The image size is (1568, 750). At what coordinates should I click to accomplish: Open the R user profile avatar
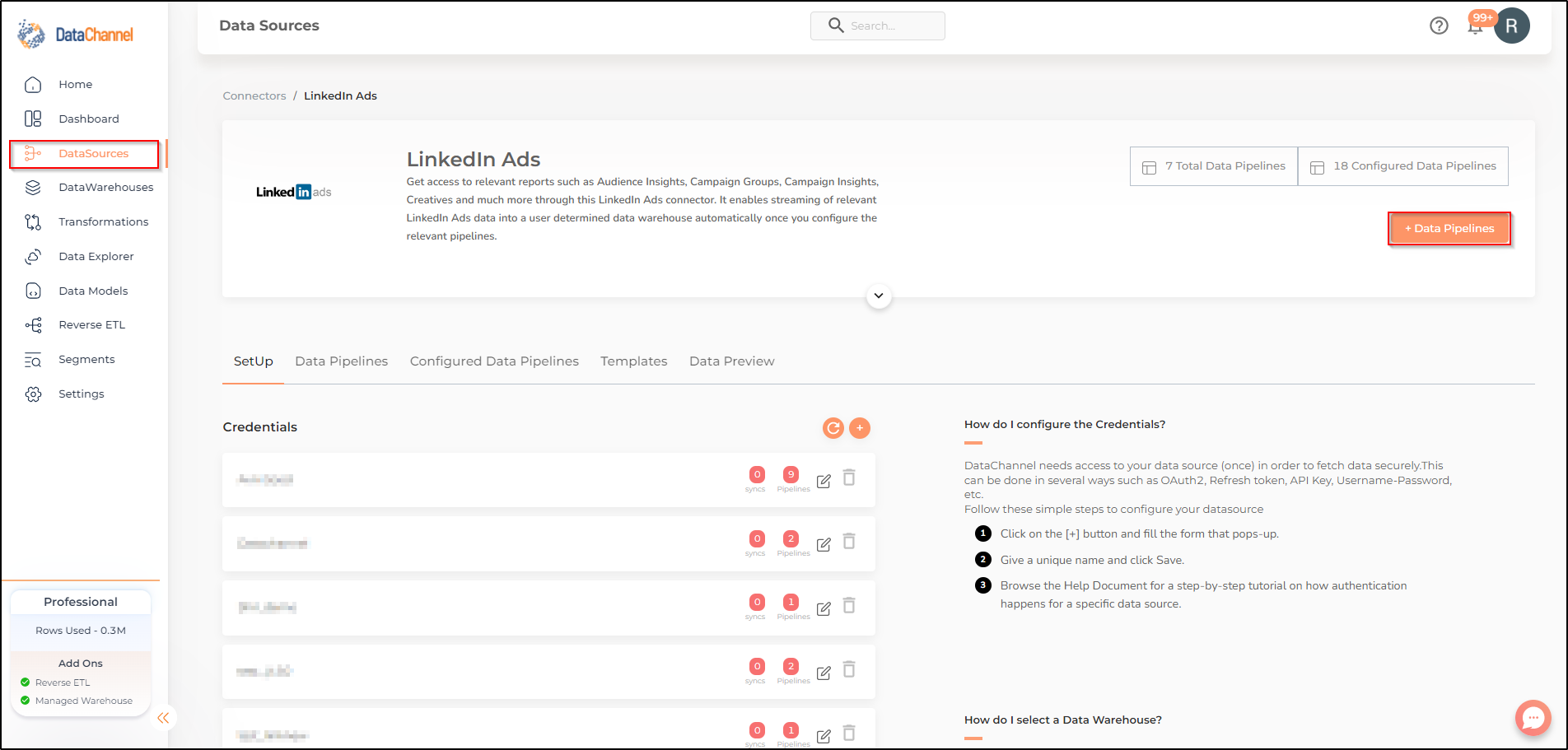[x=1512, y=26]
